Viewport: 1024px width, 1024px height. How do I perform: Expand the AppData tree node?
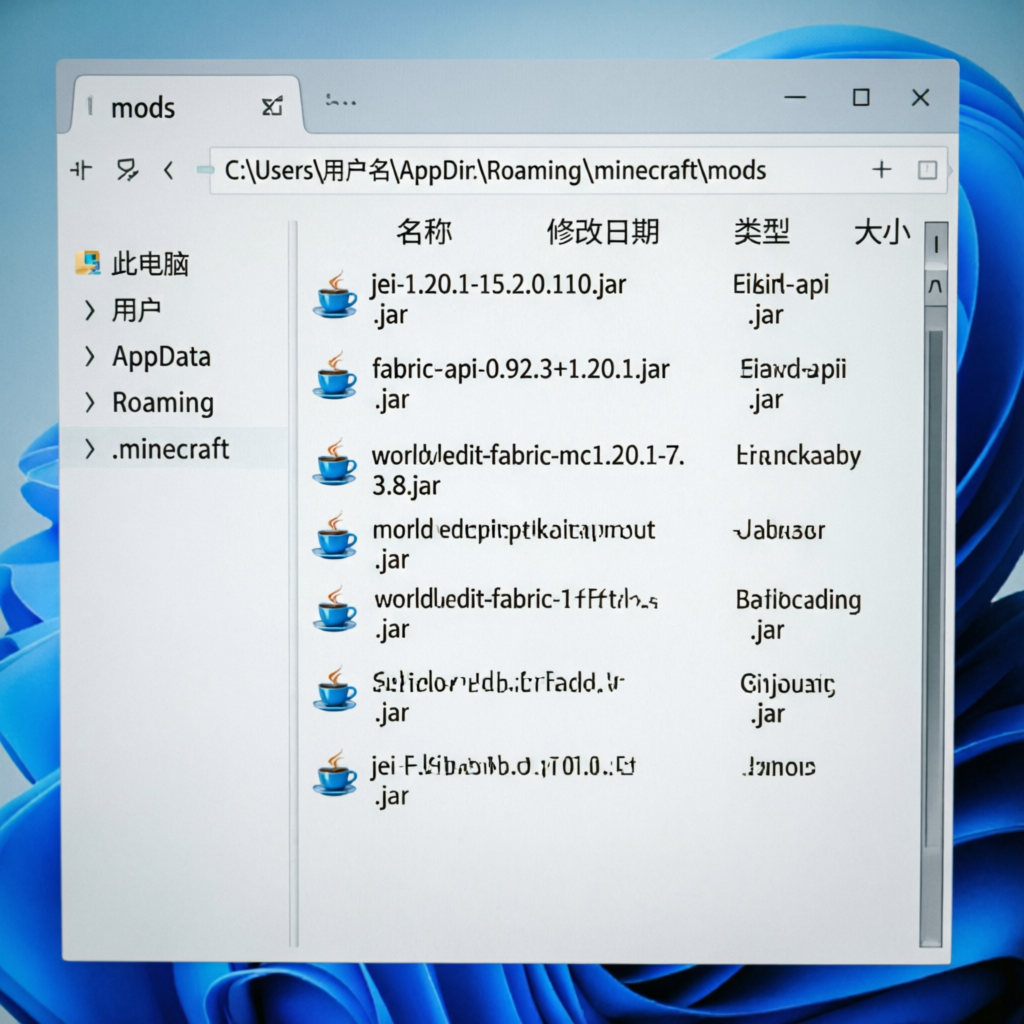[90, 357]
